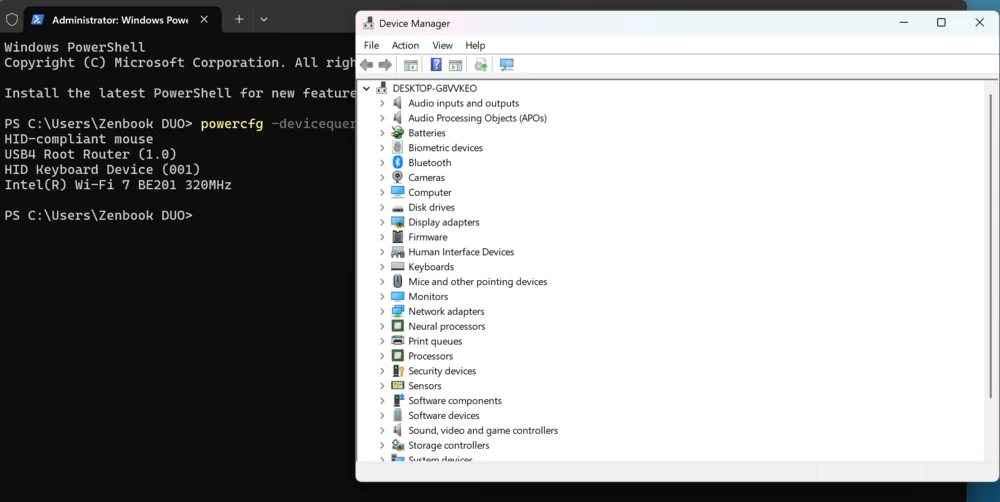Click the last PowerShell prompt line
This screenshot has height=502, width=1000.
click(98, 215)
